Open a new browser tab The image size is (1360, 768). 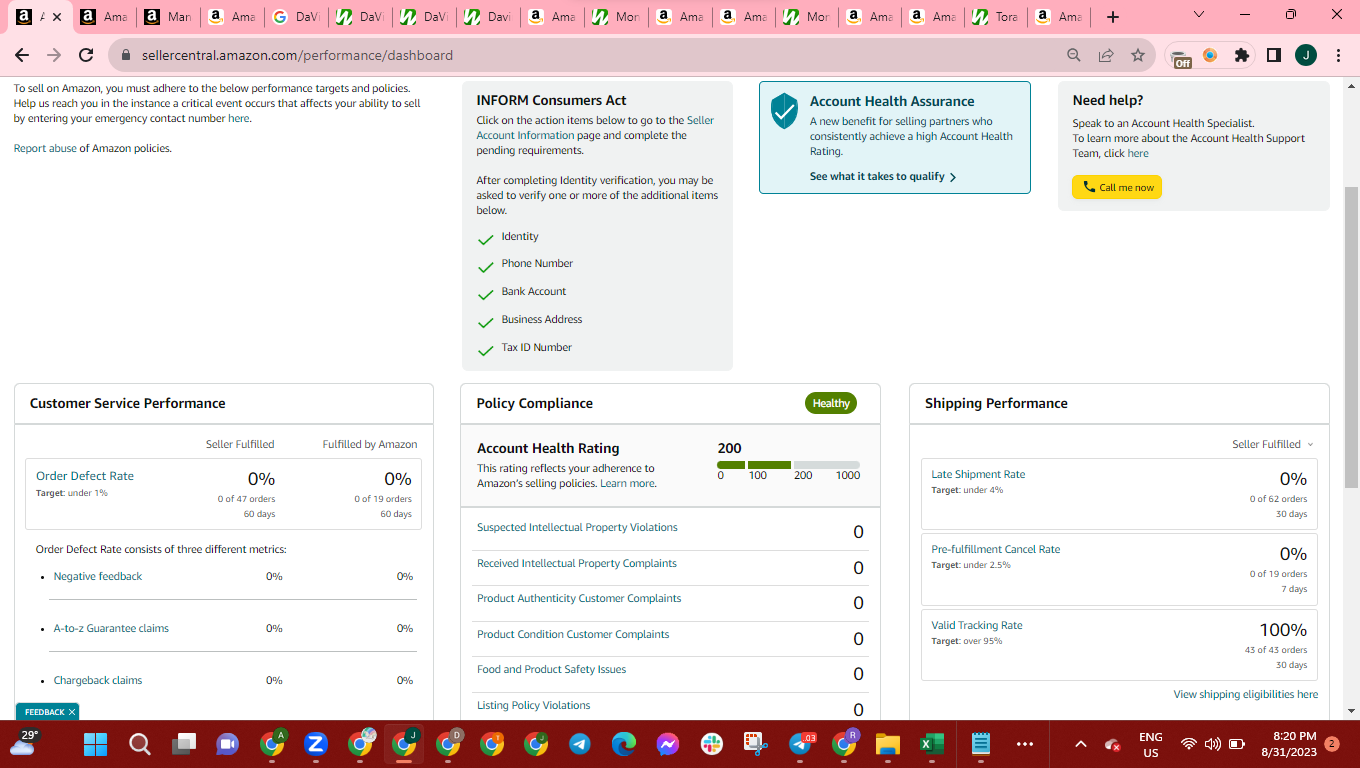click(1113, 17)
